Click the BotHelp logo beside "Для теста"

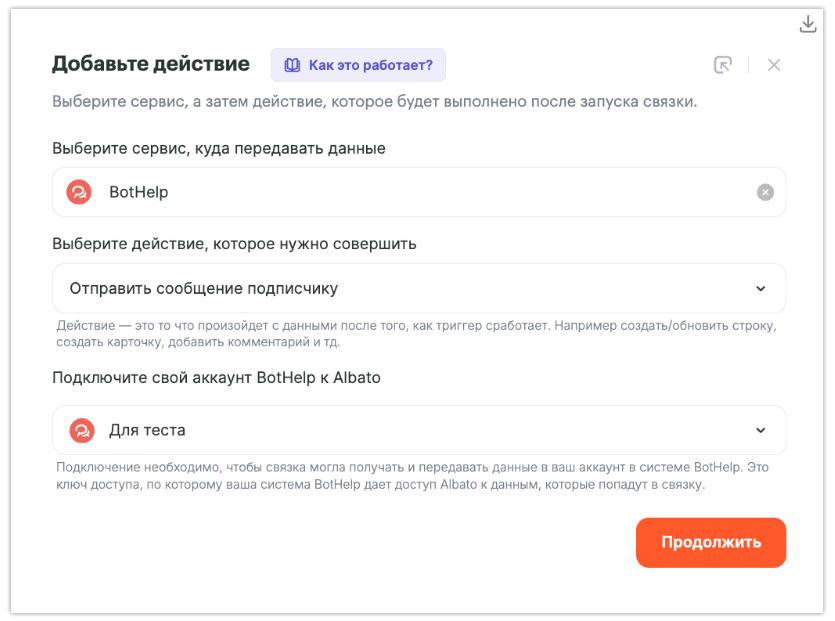81,430
